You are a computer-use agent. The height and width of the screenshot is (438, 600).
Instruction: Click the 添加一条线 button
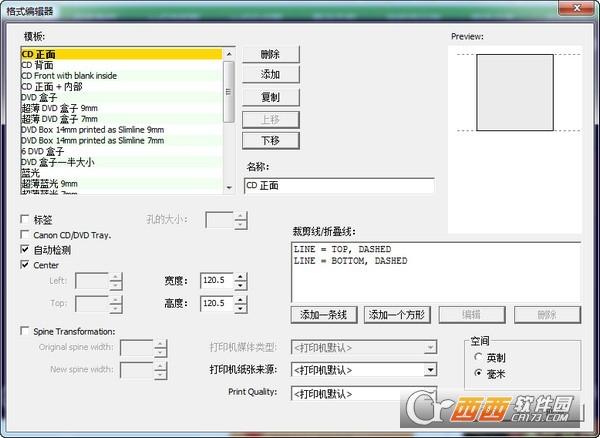[x=324, y=315]
